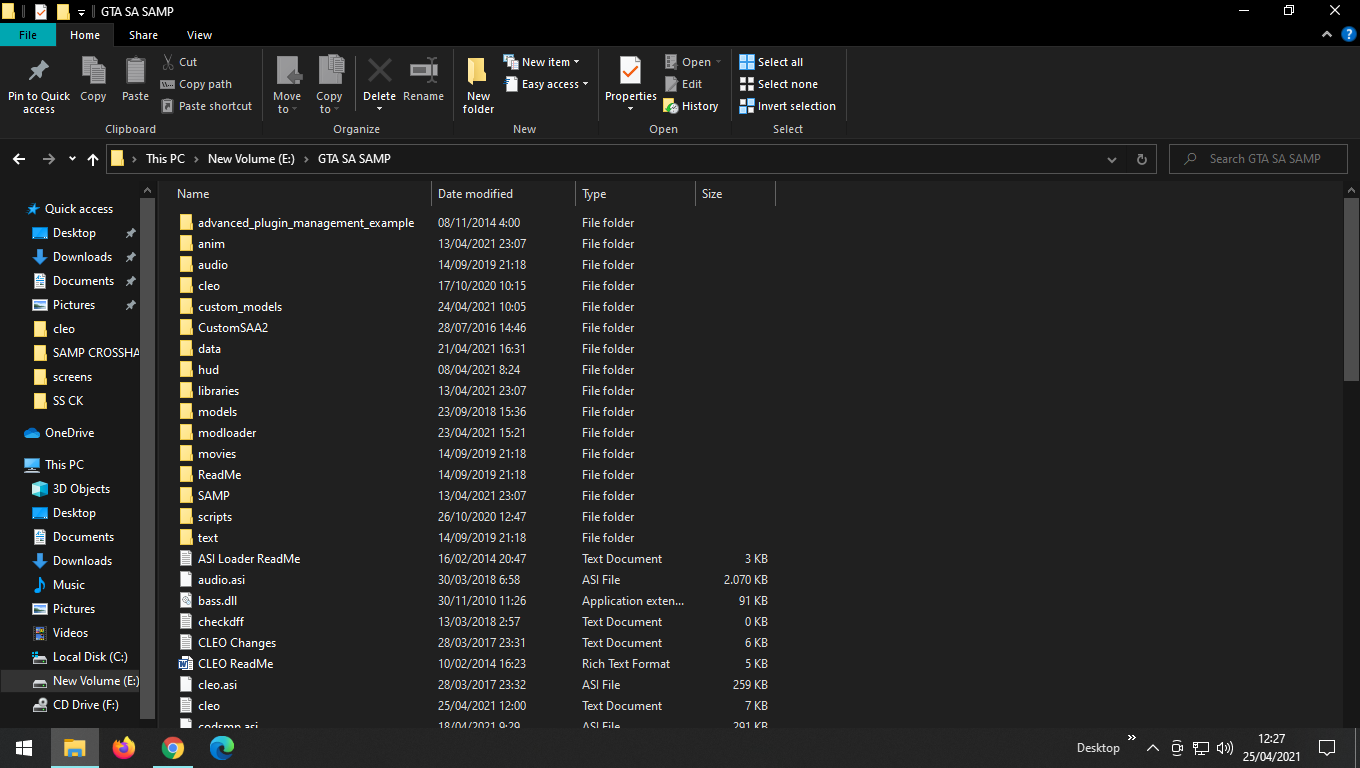The height and width of the screenshot is (768, 1360).
Task: Click Select all in ribbon
Action: (x=771, y=62)
